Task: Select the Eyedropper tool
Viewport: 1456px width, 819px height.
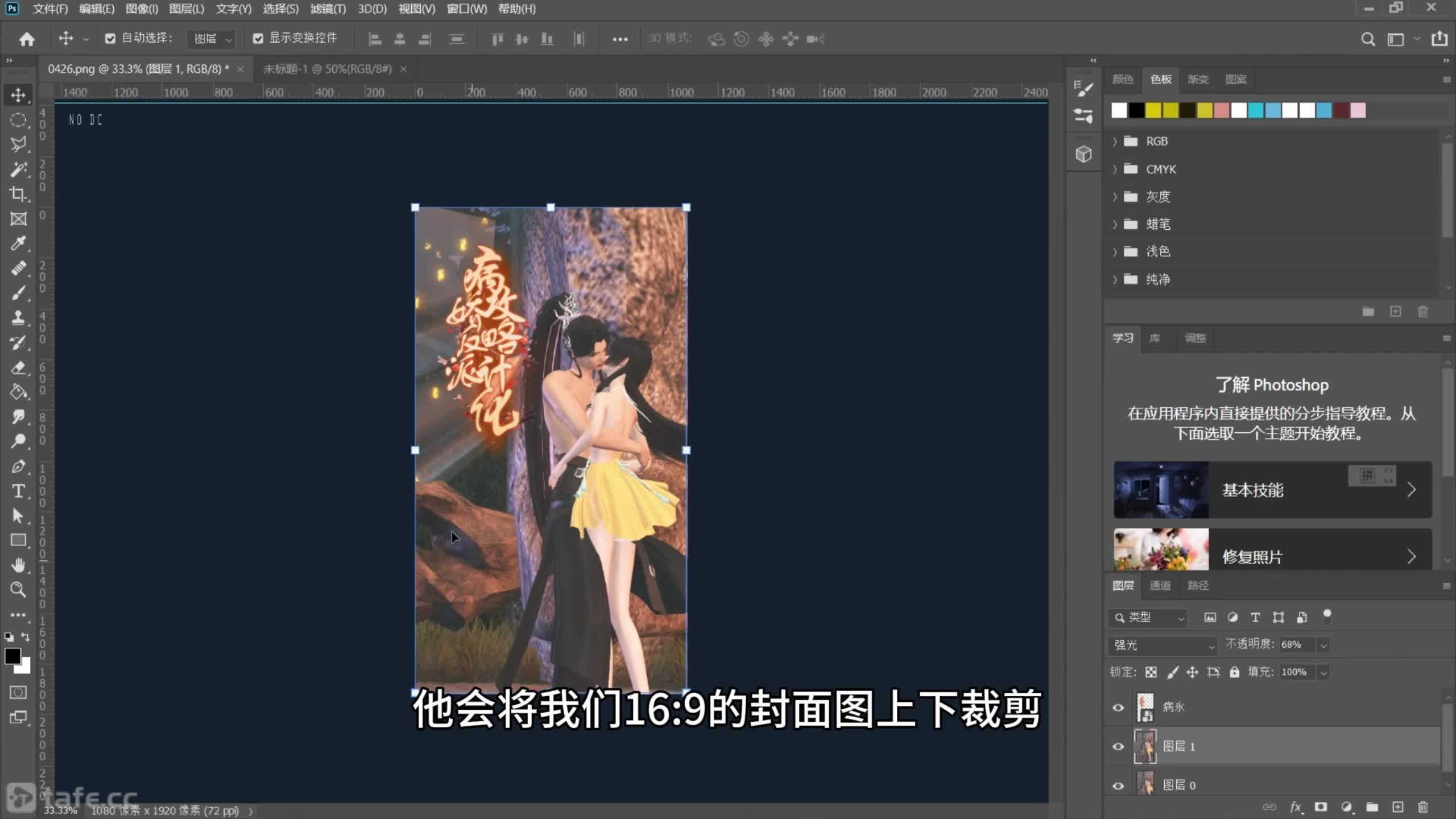Action: point(18,243)
